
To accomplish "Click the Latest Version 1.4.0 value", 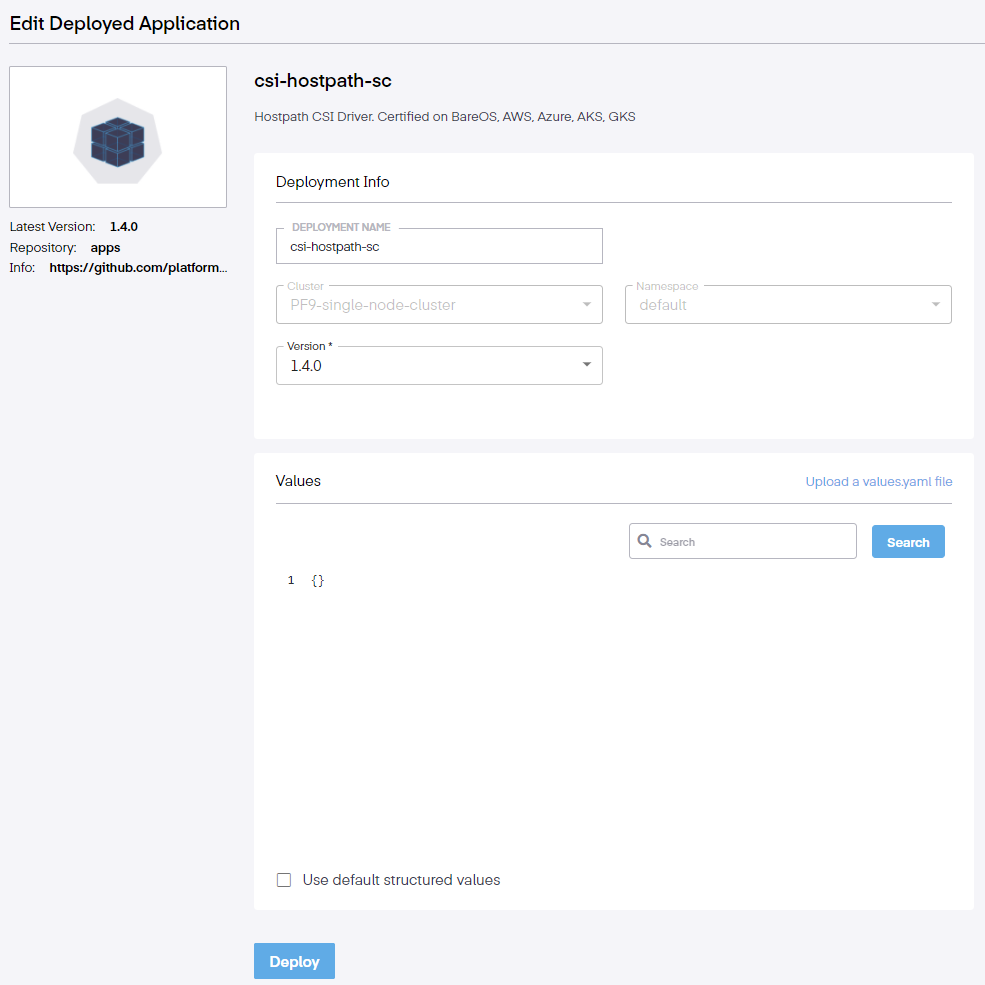I will (x=124, y=227).
